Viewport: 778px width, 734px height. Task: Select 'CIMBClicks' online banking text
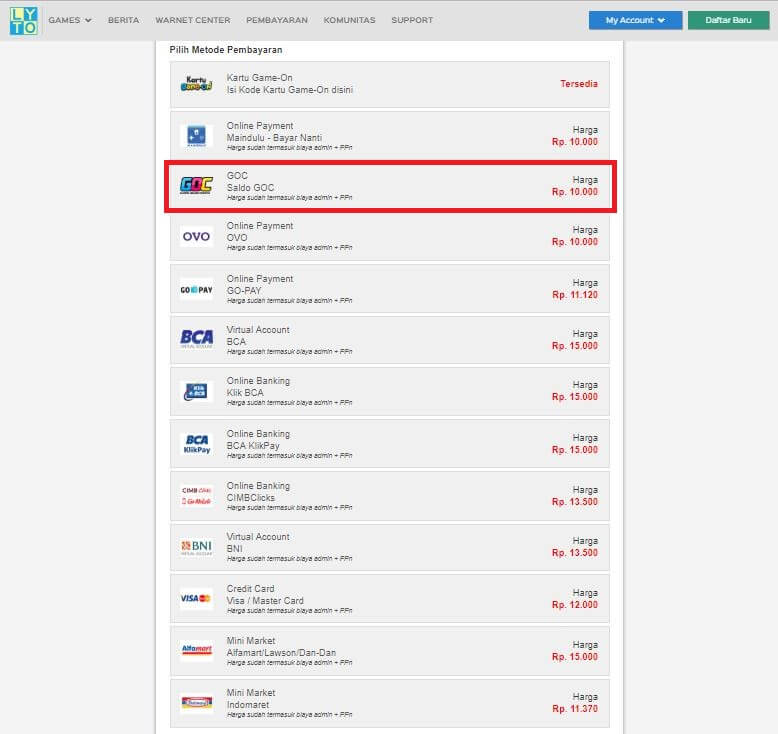[251, 498]
